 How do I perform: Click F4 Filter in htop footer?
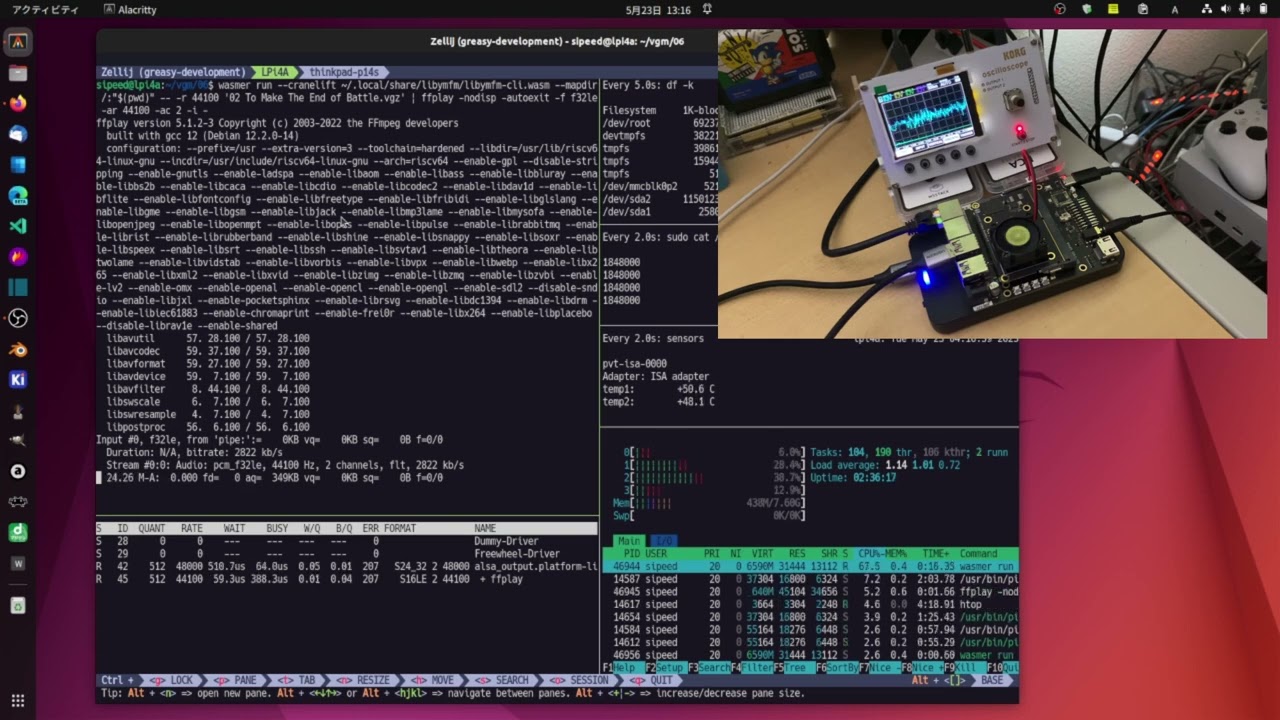[x=751, y=667]
